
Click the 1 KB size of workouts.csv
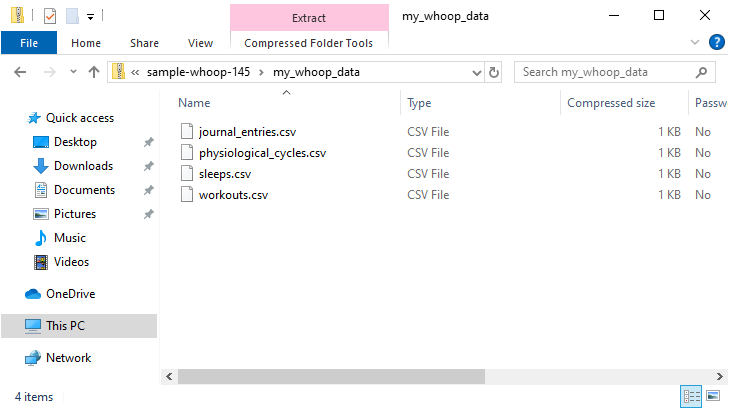click(669, 195)
